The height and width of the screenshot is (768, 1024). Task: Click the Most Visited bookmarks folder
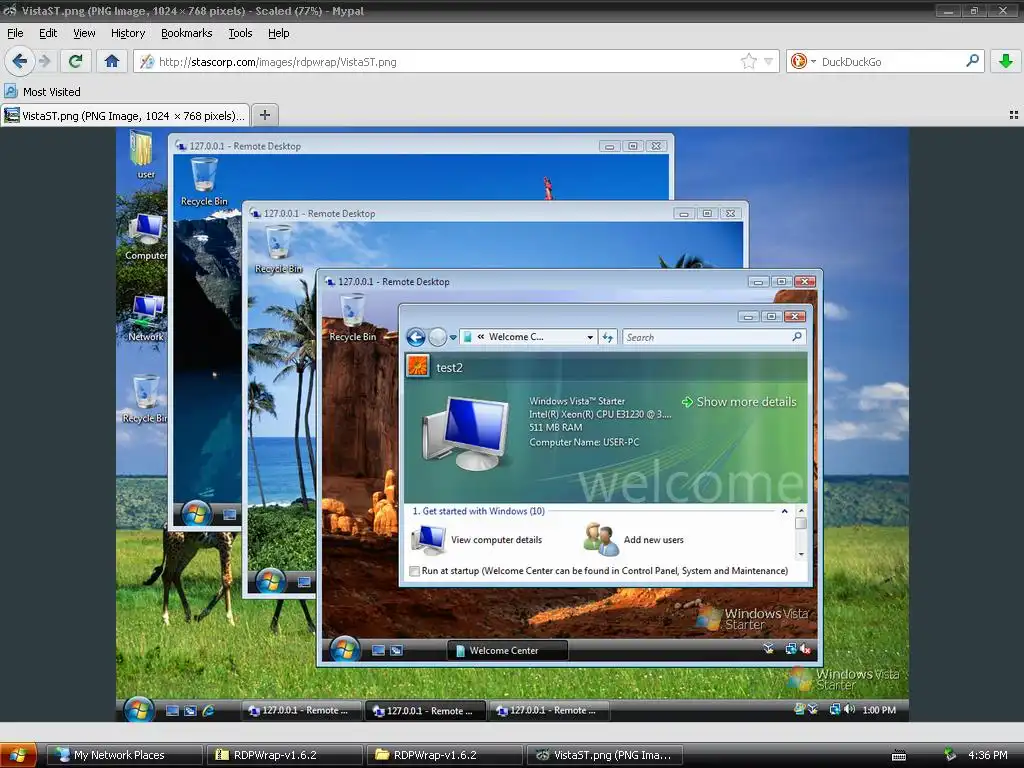tap(42, 91)
